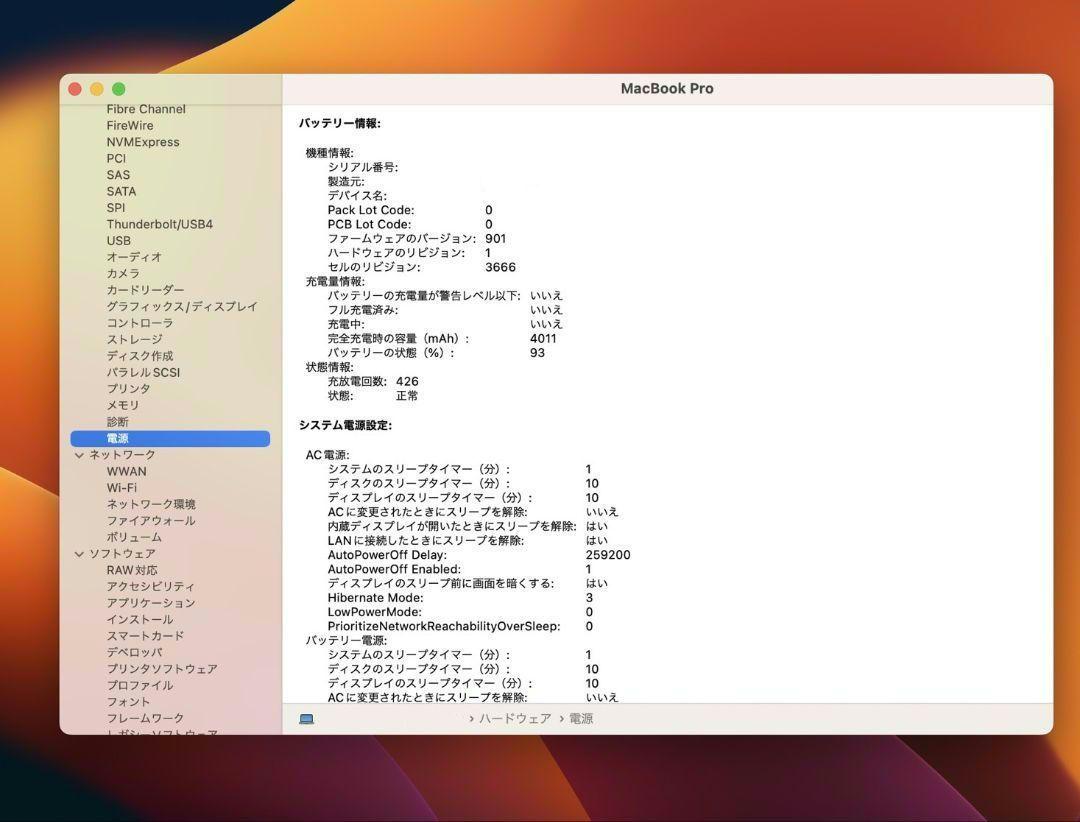Select WWAN under ネットワーク
1080x822 pixels.
click(x=127, y=471)
